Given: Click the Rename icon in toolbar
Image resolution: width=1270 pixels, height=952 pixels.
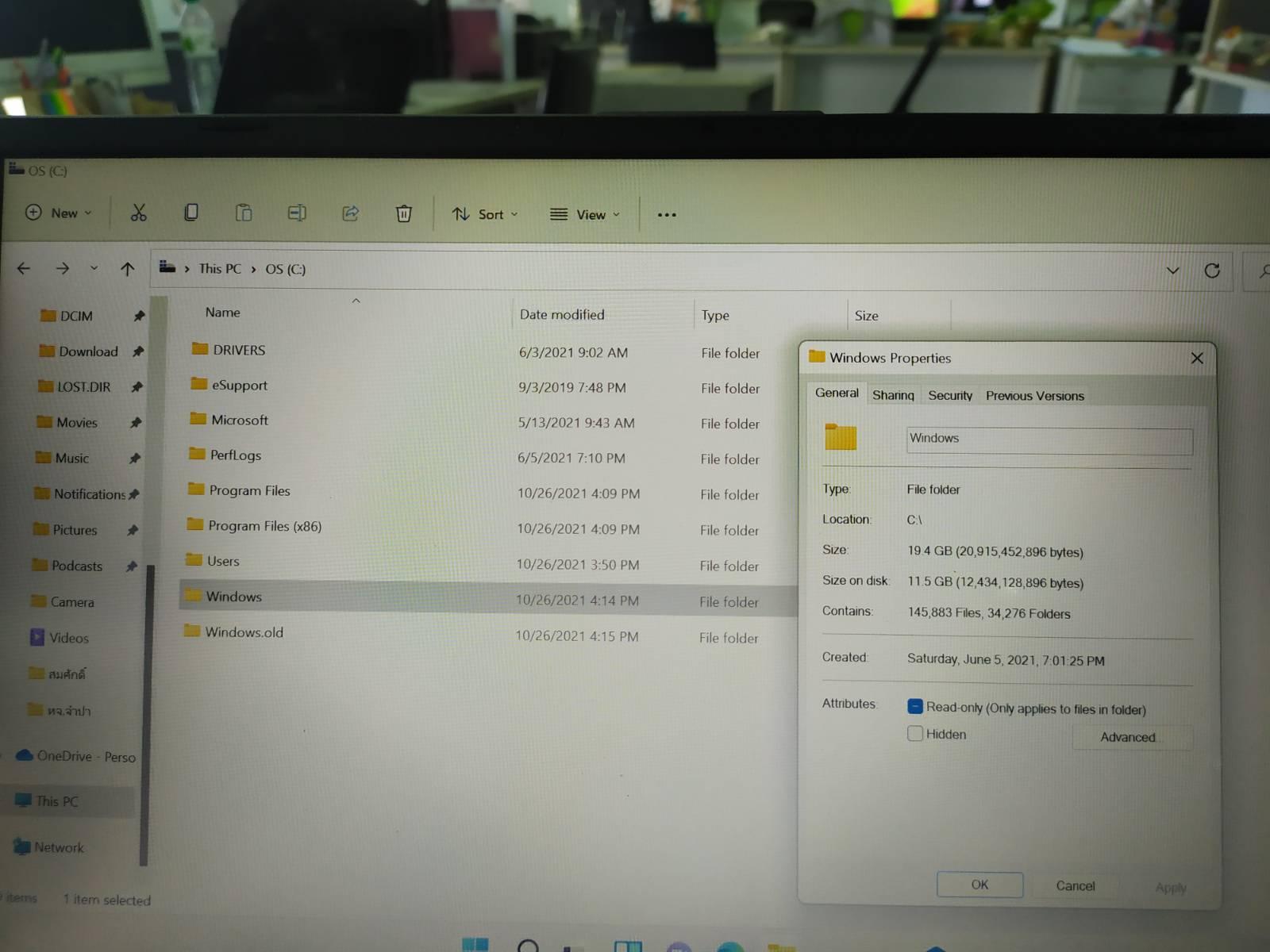Looking at the screenshot, I should [x=297, y=213].
